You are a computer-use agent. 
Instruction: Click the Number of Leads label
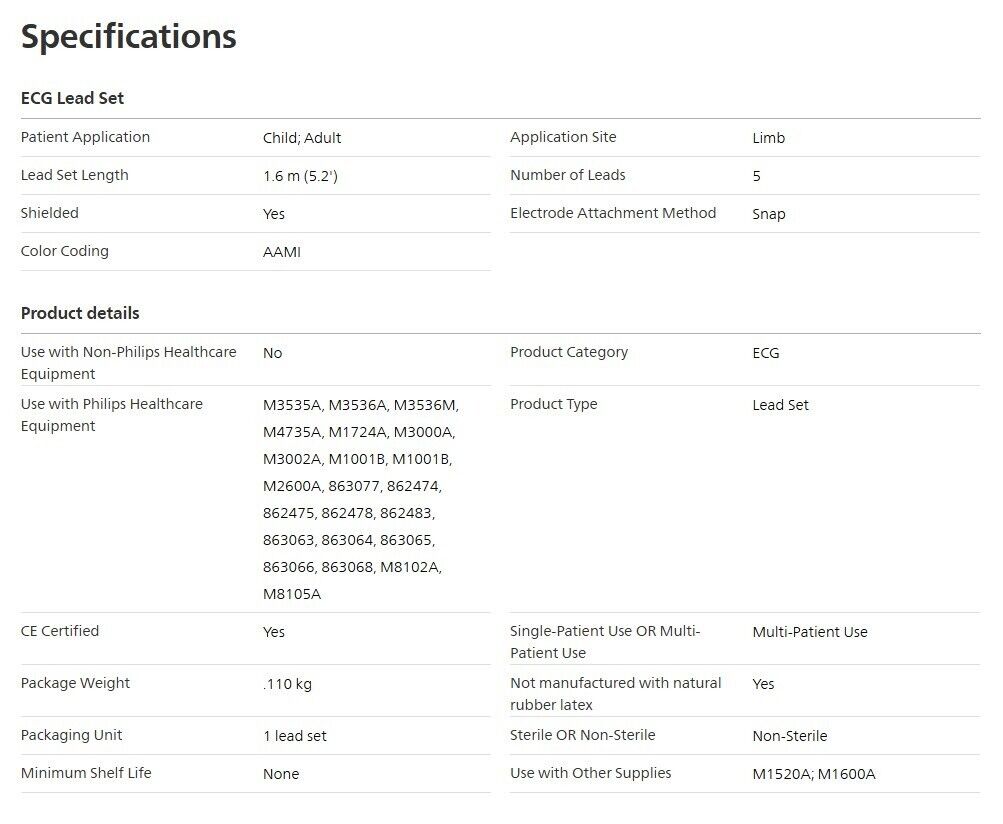point(567,175)
